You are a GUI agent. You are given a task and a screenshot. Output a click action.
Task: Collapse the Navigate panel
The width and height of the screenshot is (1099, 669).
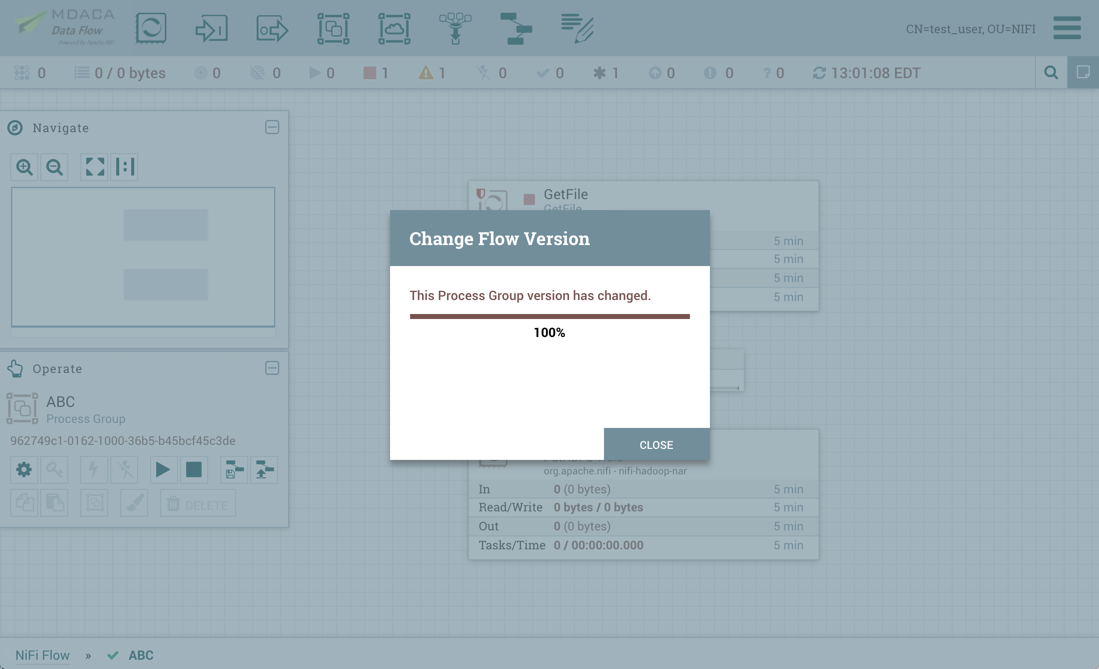[271, 127]
